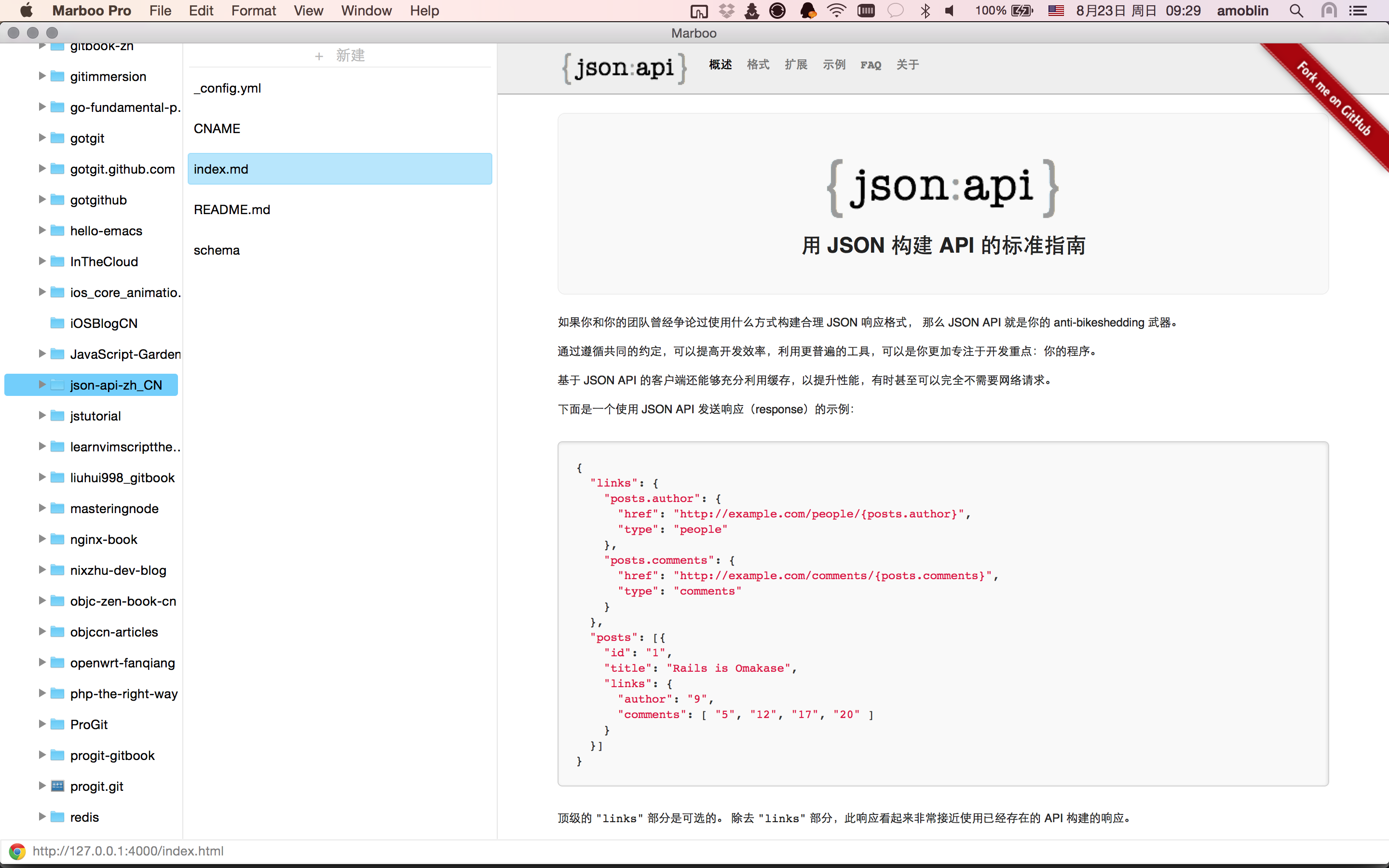Viewport: 1389px width, 868px height.
Task: Open the Dropbox menu bar icon
Action: pyautogui.click(x=727, y=11)
